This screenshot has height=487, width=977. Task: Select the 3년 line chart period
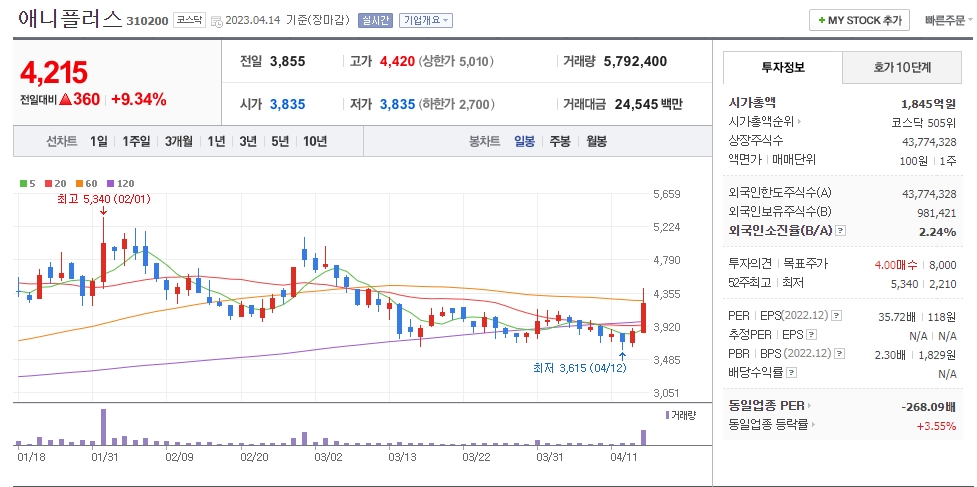(248, 141)
